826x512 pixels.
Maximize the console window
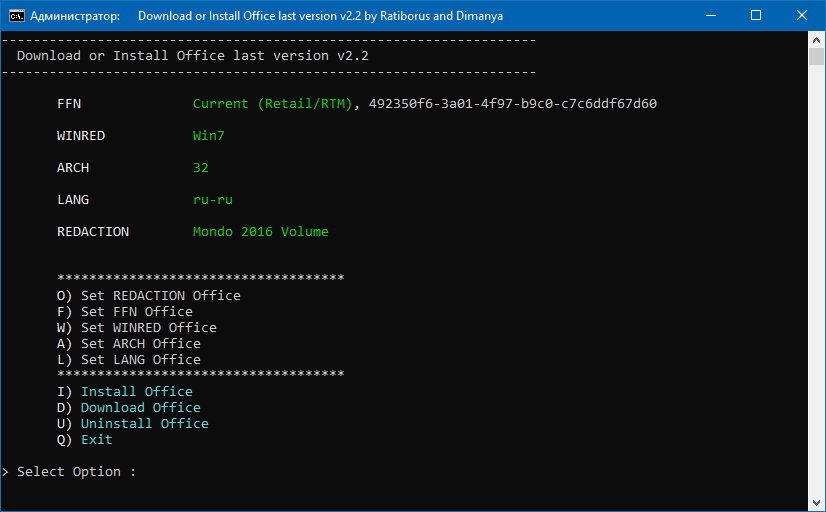(756, 15)
